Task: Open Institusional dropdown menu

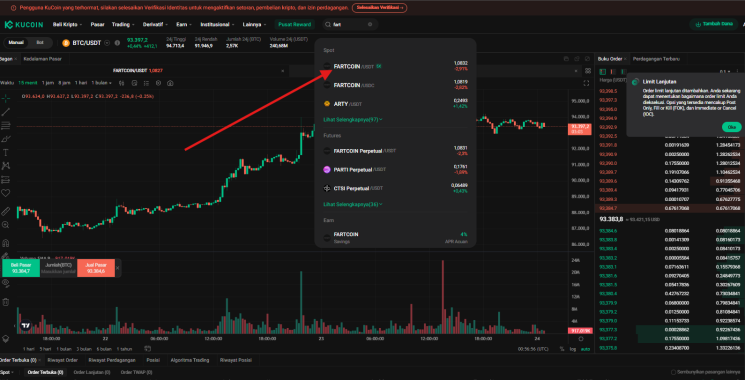Action: pos(218,24)
